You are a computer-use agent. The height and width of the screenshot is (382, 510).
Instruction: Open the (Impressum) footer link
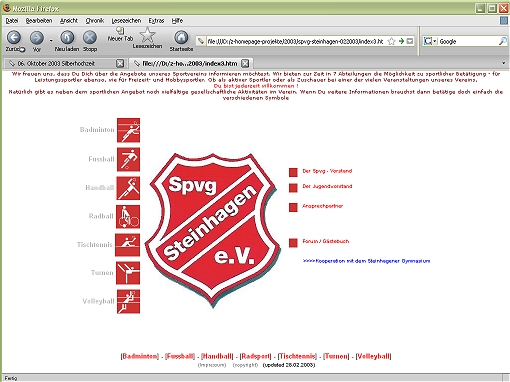pyautogui.click(x=212, y=365)
